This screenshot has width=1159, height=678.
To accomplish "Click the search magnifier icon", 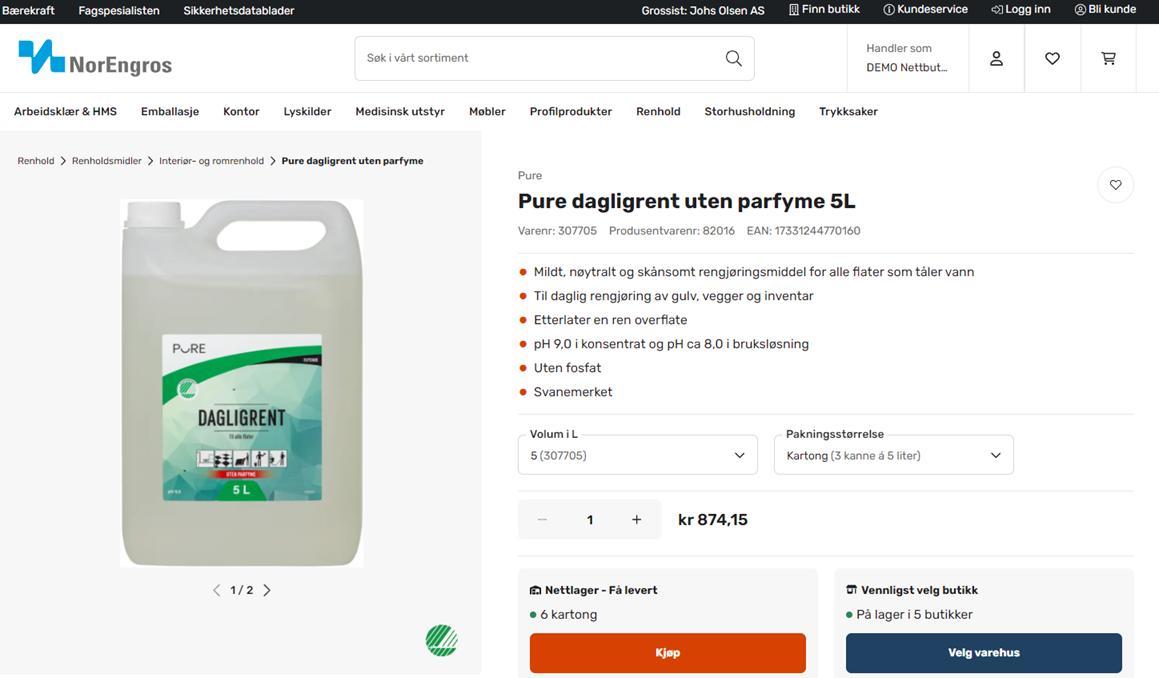I will (x=733, y=58).
